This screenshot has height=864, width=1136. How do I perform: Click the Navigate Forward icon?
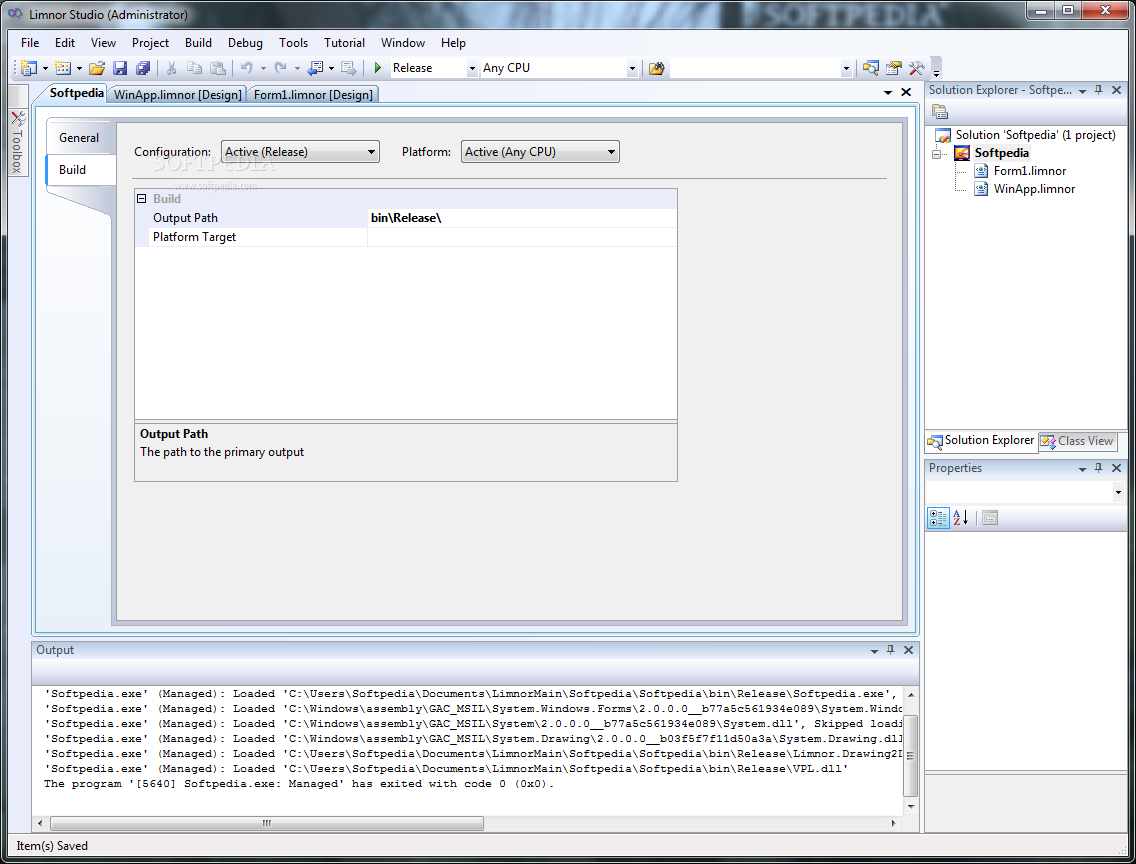[348, 68]
